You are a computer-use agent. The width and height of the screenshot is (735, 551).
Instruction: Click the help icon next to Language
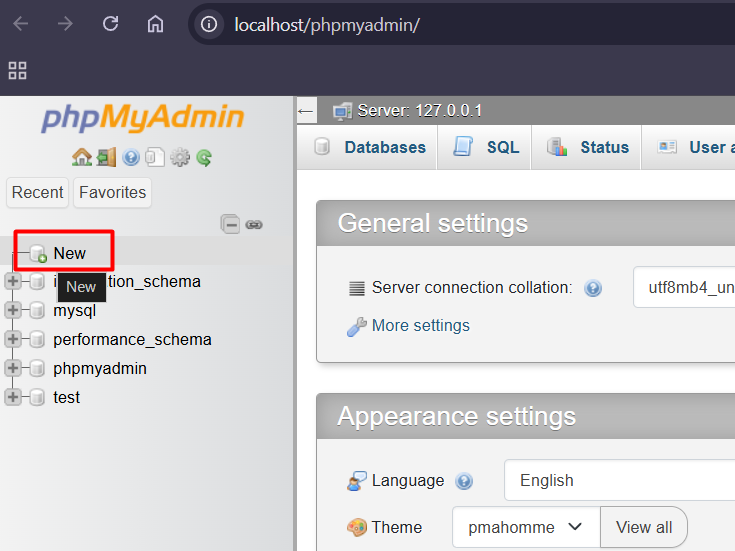[x=464, y=481]
